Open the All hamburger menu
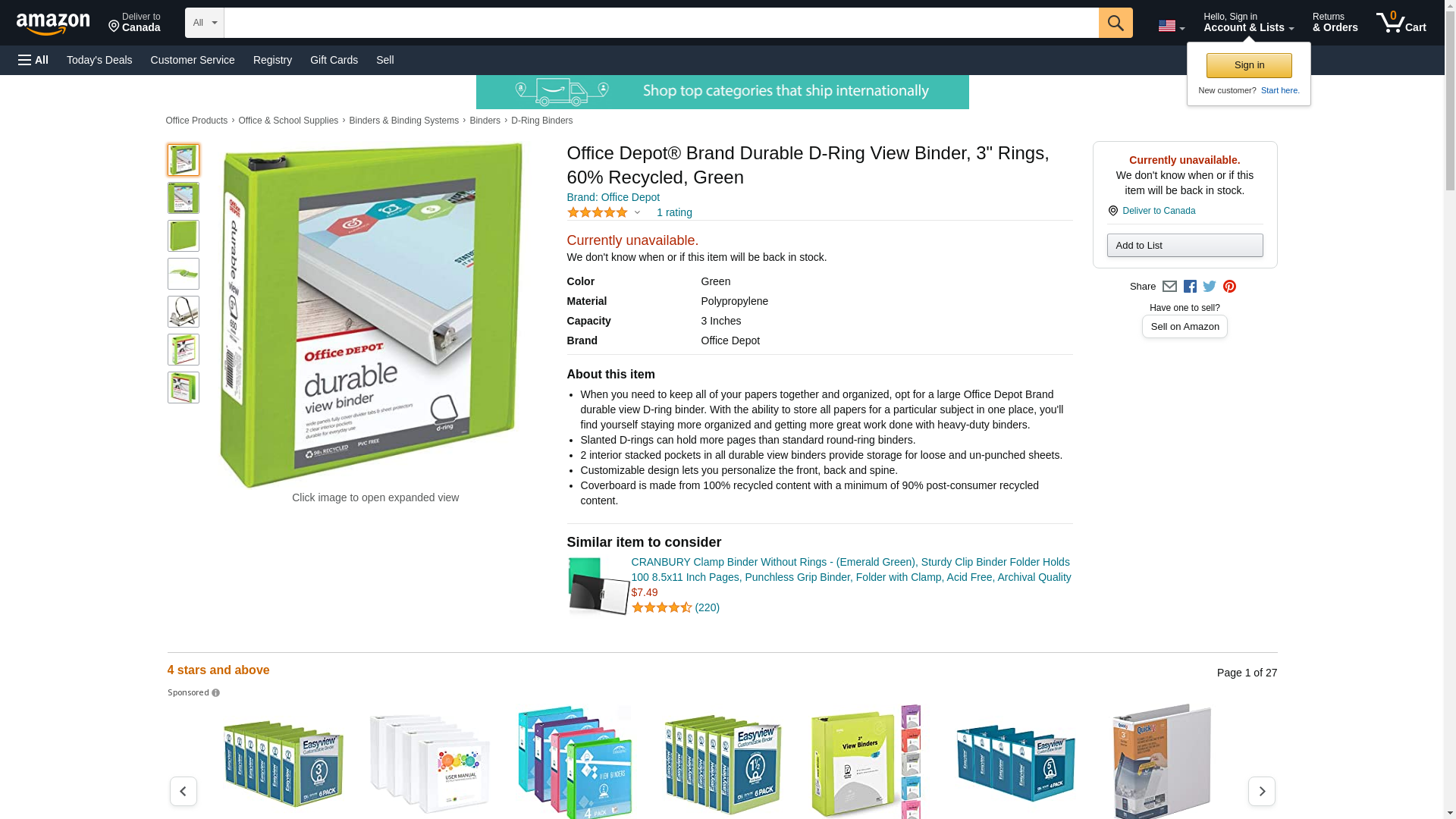The height and width of the screenshot is (819, 1456). [33, 60]
